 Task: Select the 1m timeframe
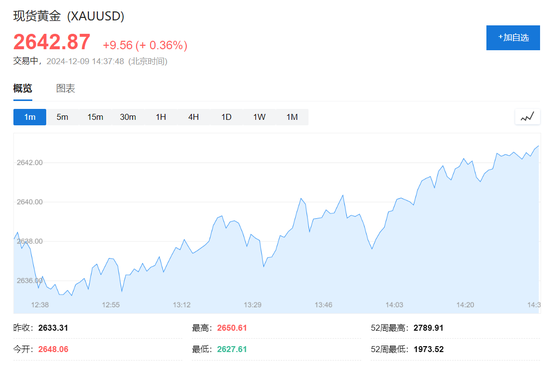30,117
